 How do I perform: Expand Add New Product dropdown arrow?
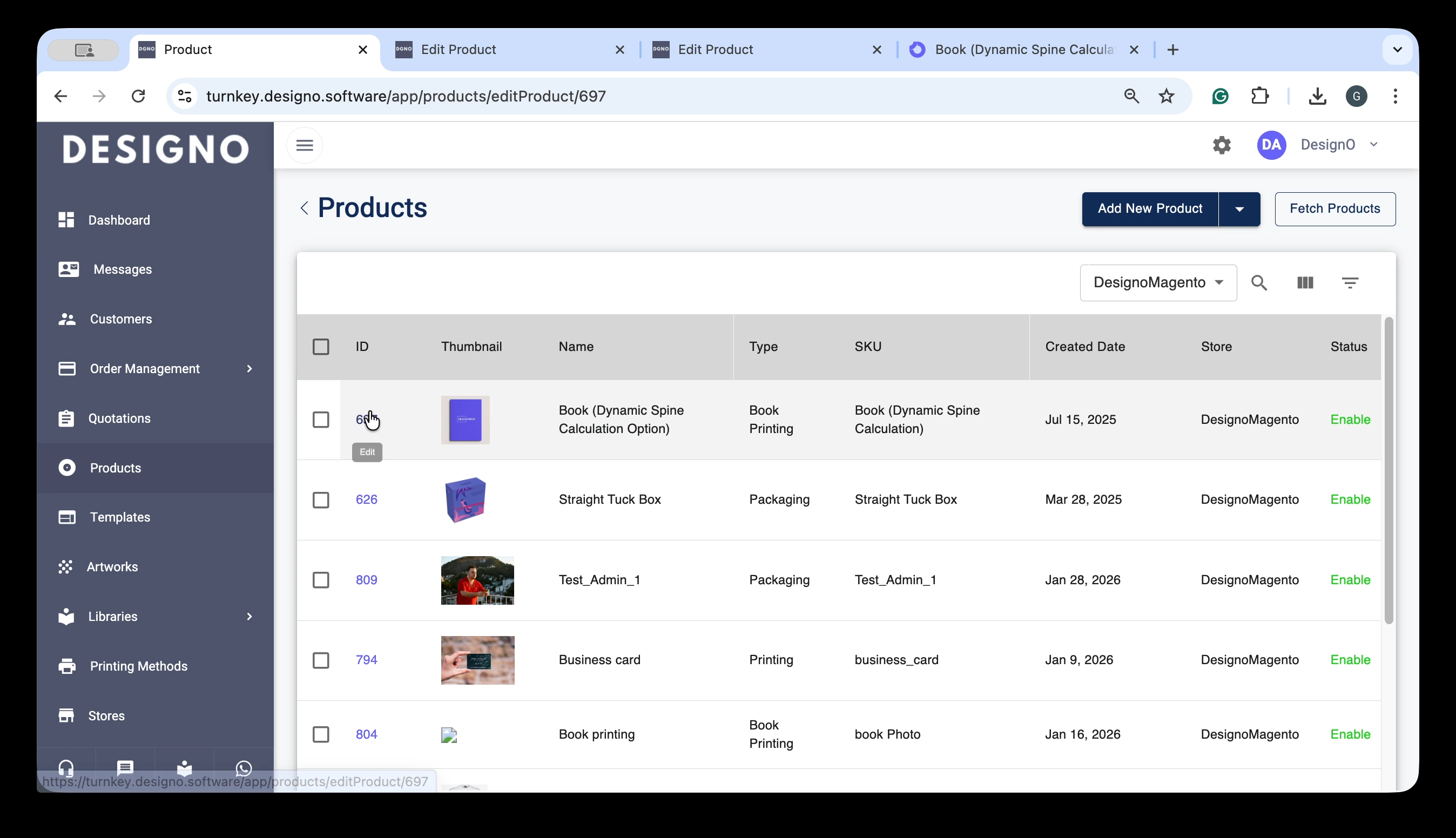1239,209
